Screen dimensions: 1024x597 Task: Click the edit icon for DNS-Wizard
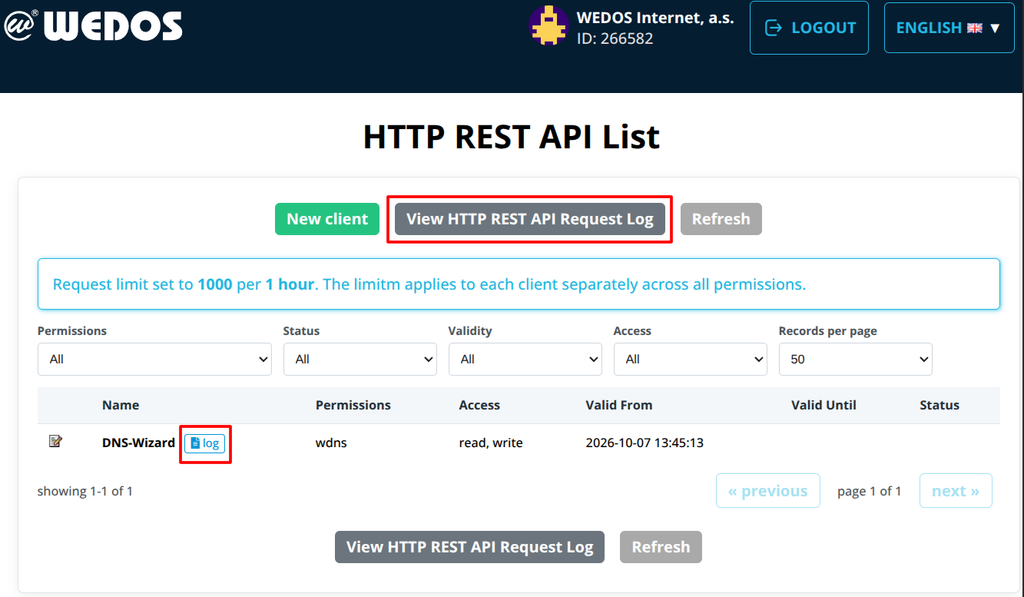point(56,442)
